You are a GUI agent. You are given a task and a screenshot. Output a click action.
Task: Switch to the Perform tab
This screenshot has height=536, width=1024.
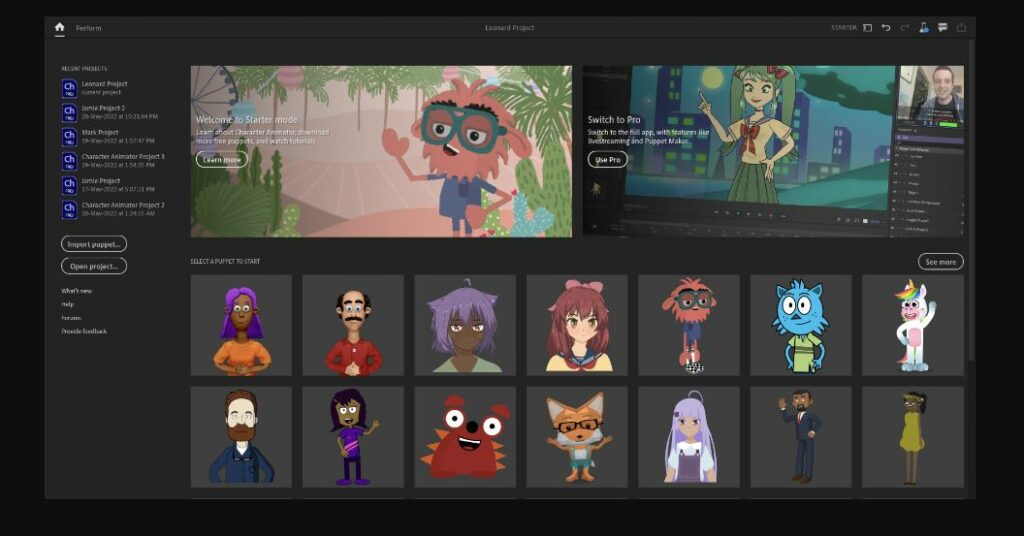(88, 28)
